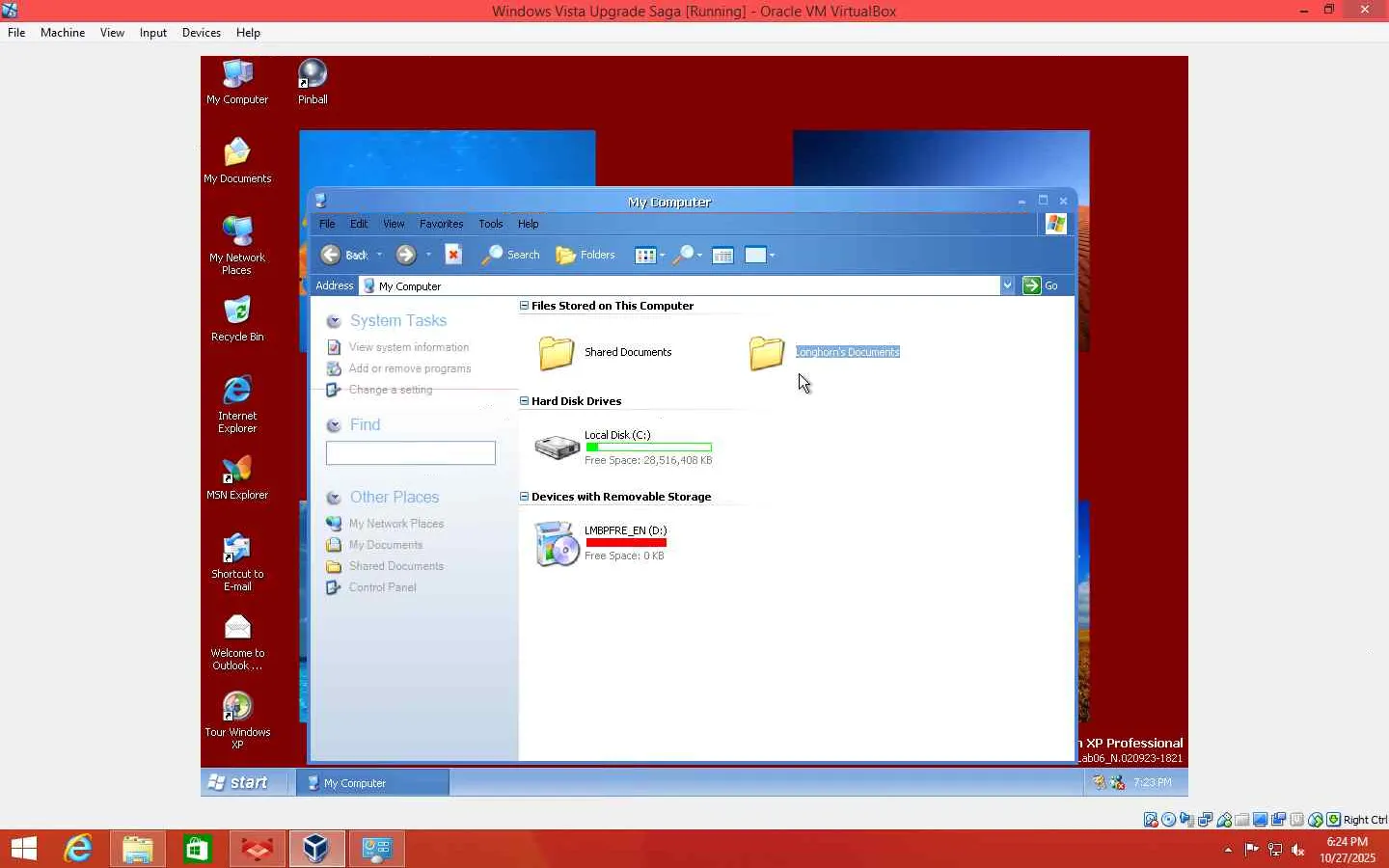This screenshot has height=868, width=1389.
Task: Click Local Disk (C:) free space bar
Action: pos(648,448)
